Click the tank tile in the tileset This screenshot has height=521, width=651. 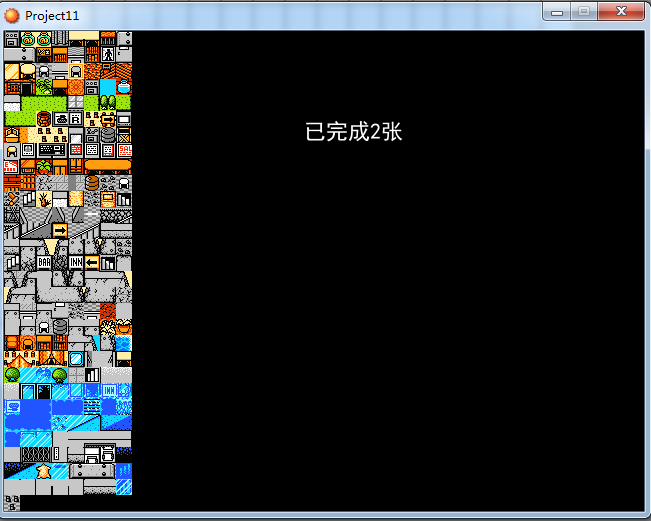pos(60,119)
